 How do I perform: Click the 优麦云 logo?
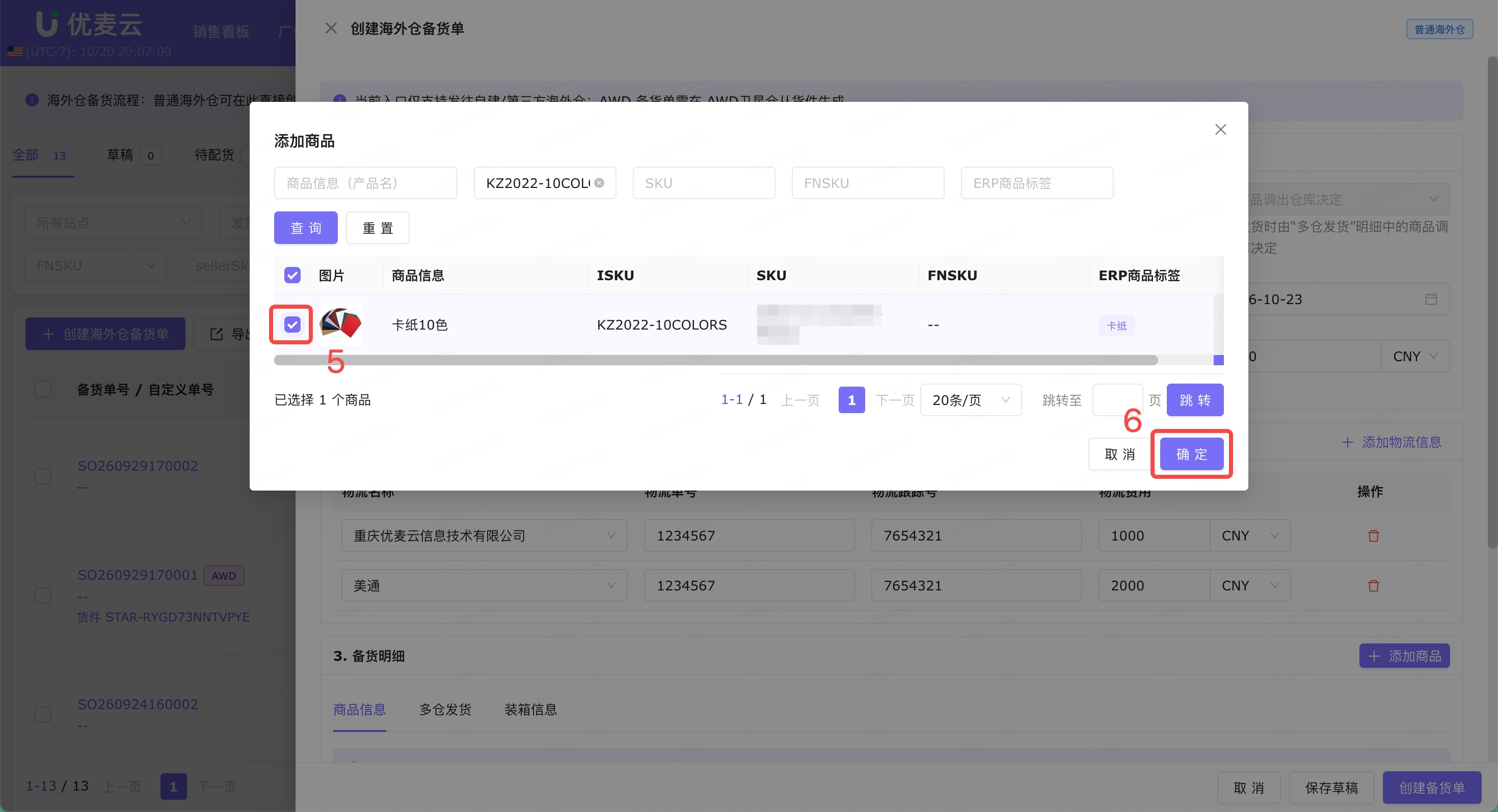click(x=89, y=24)
